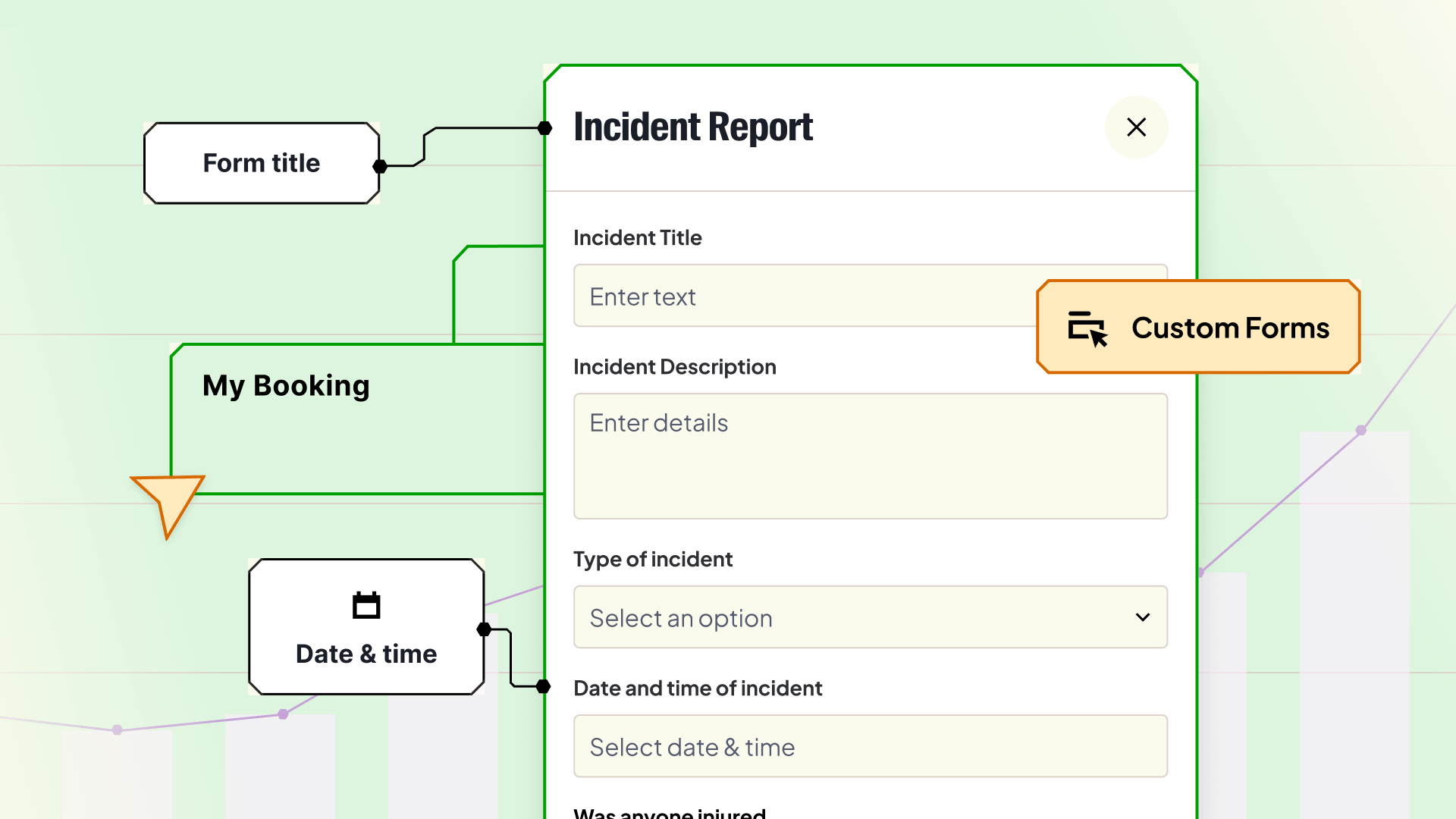Click the purple chart point at upper right

tap(1361, 430)
